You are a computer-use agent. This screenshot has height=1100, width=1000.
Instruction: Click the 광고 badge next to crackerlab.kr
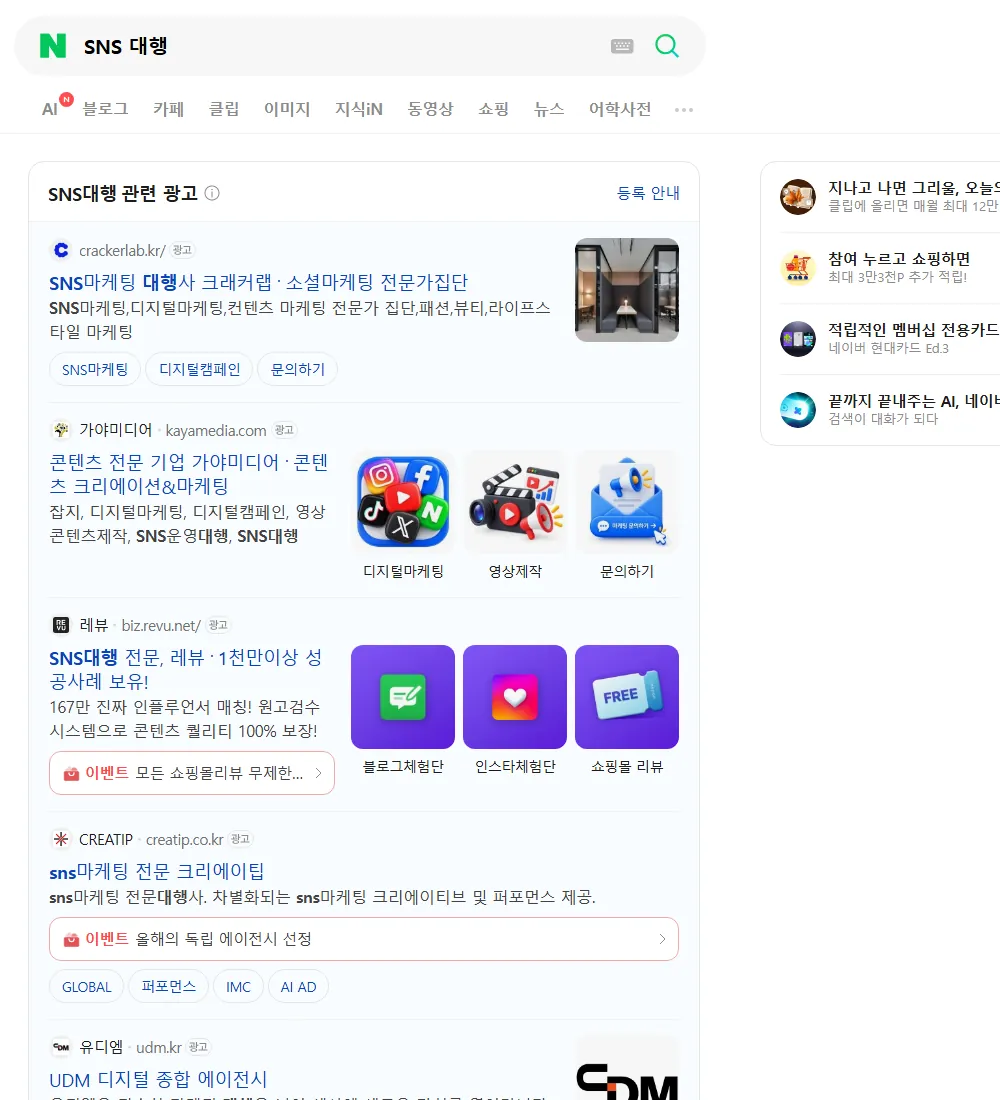[182, 250]
